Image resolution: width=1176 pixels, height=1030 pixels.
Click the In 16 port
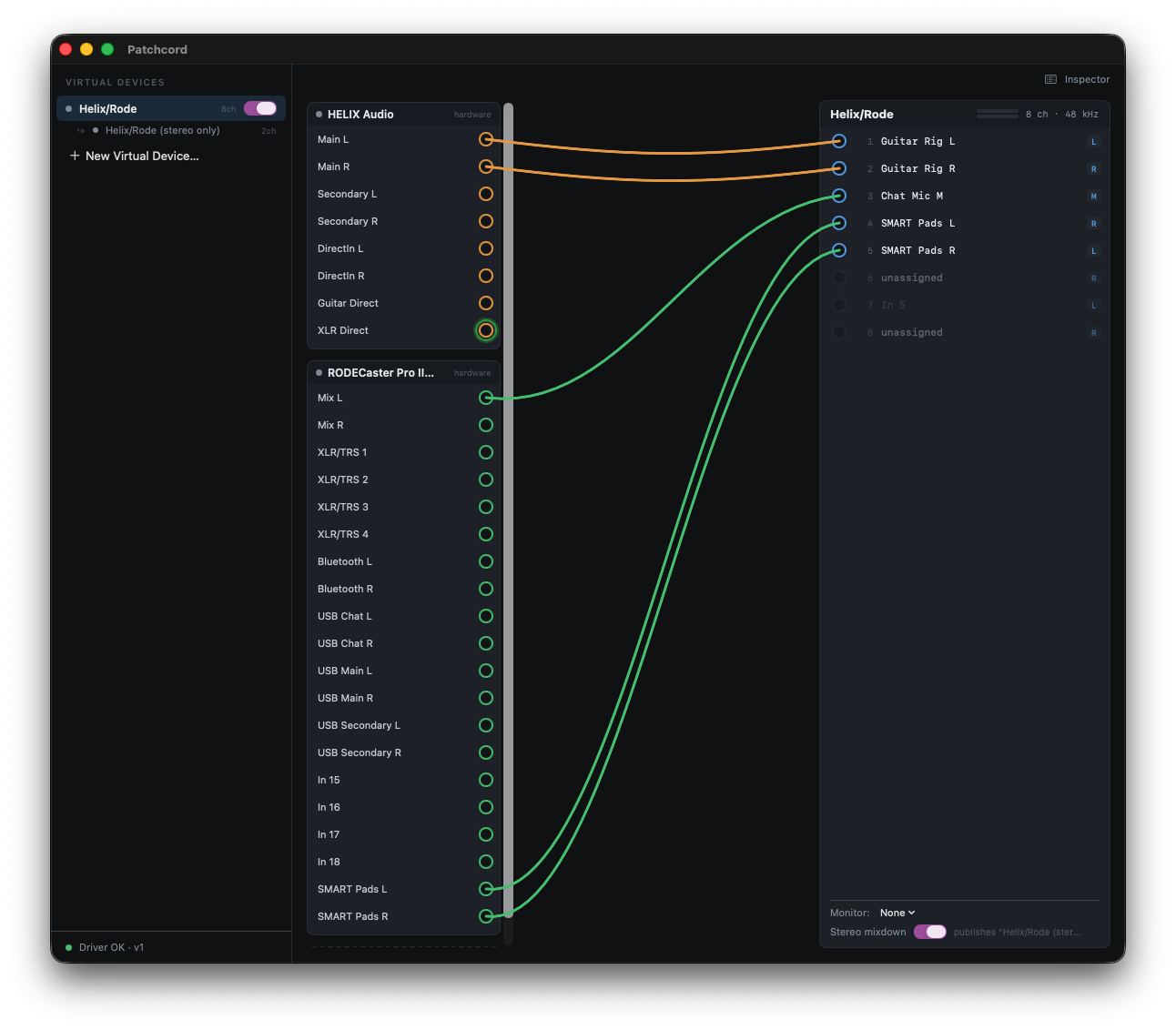486,807
